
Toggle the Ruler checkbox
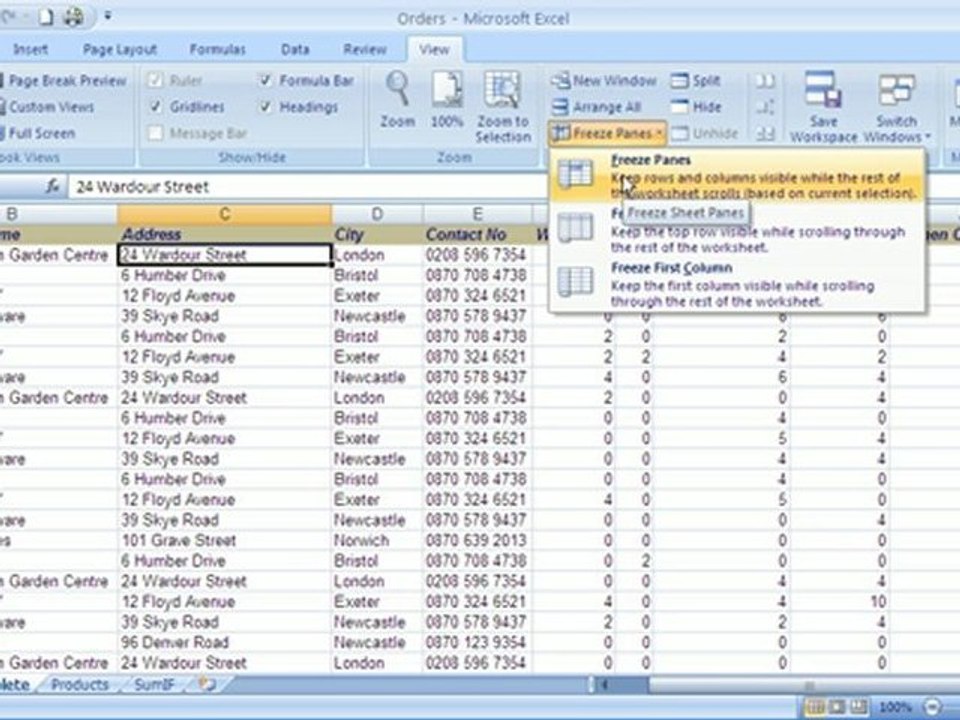pyautogui.click(x=156, y=81)
